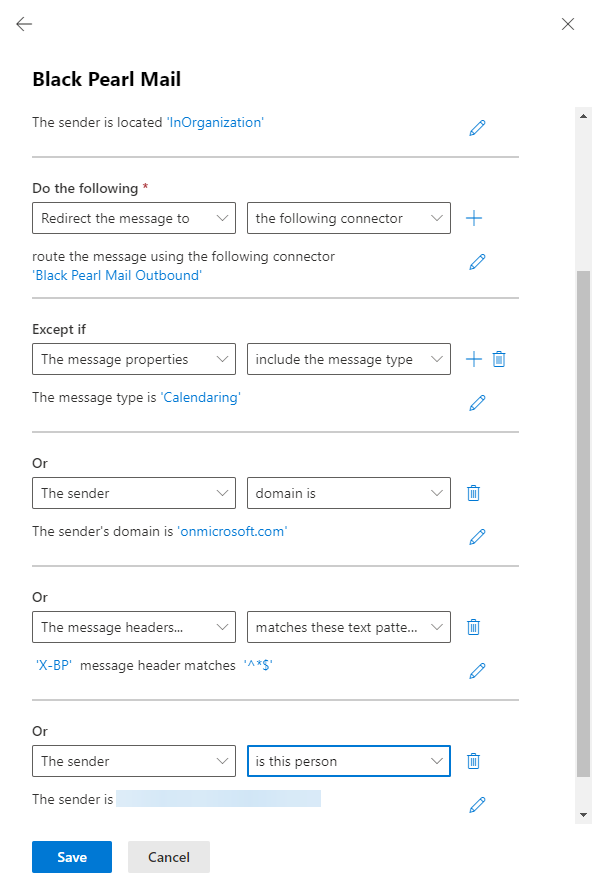This screenshot has height=889, width=592.
Task: Delete the message headers exception
Action: tap(473, 627)
